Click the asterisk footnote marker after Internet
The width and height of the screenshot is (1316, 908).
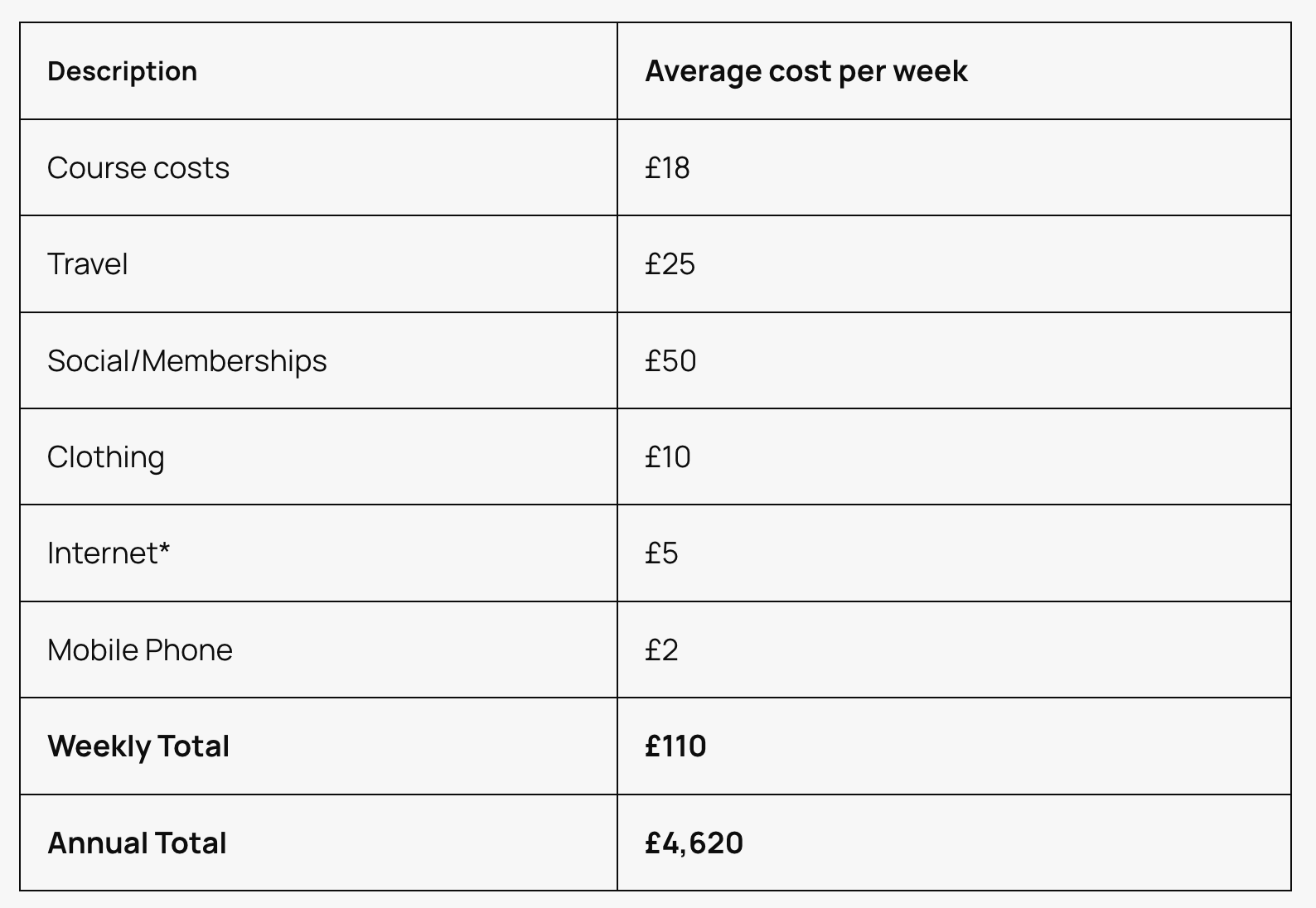[x=165, y=548]
